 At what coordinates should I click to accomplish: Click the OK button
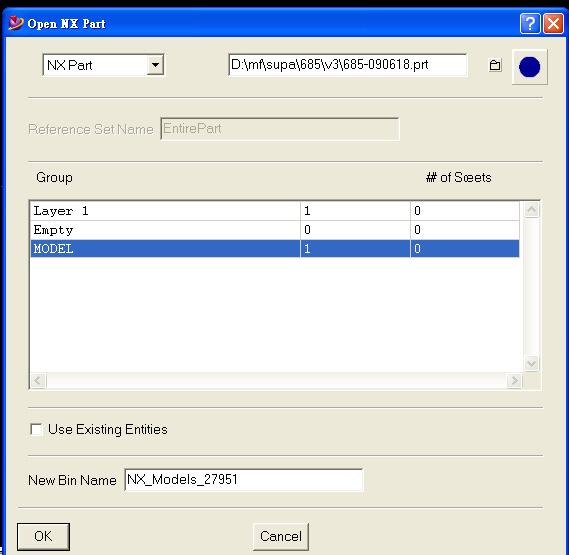click(x=43, y=536)
